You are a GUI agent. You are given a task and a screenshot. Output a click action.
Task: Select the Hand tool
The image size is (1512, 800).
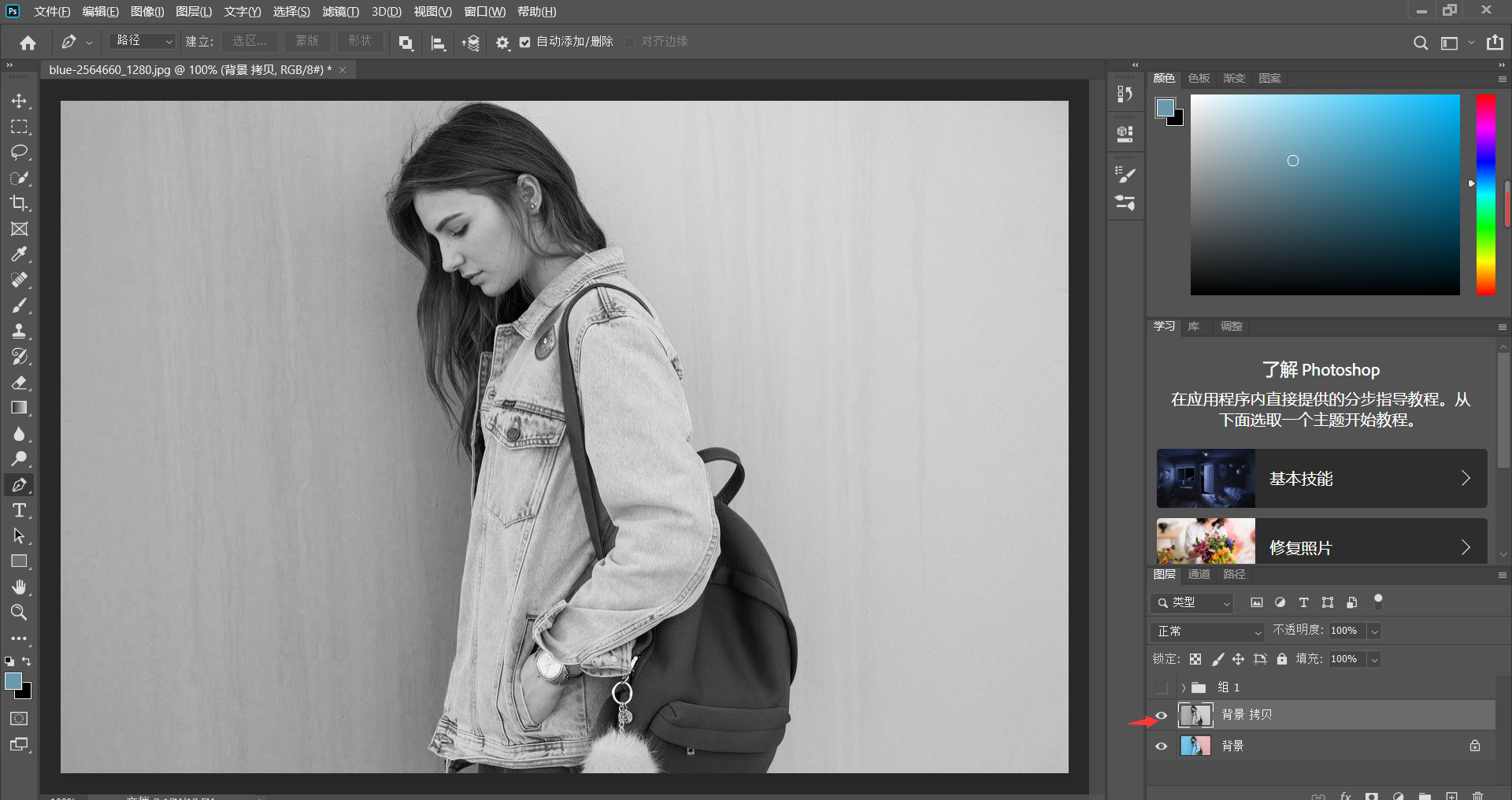[19, 587]
